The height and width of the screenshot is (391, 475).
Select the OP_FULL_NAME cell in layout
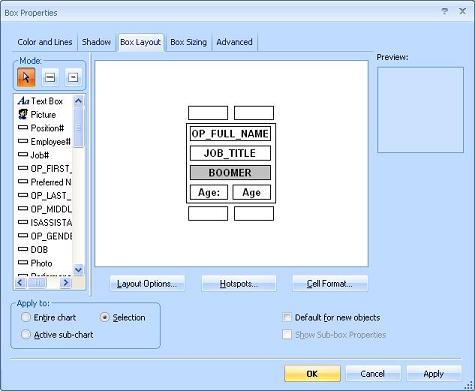[230, 134]
